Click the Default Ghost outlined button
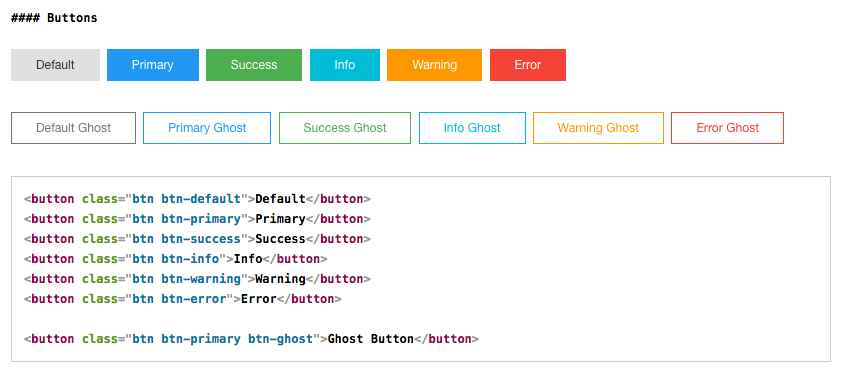Image resolution: width=844 pixels, height=381 pixels. 73,128
